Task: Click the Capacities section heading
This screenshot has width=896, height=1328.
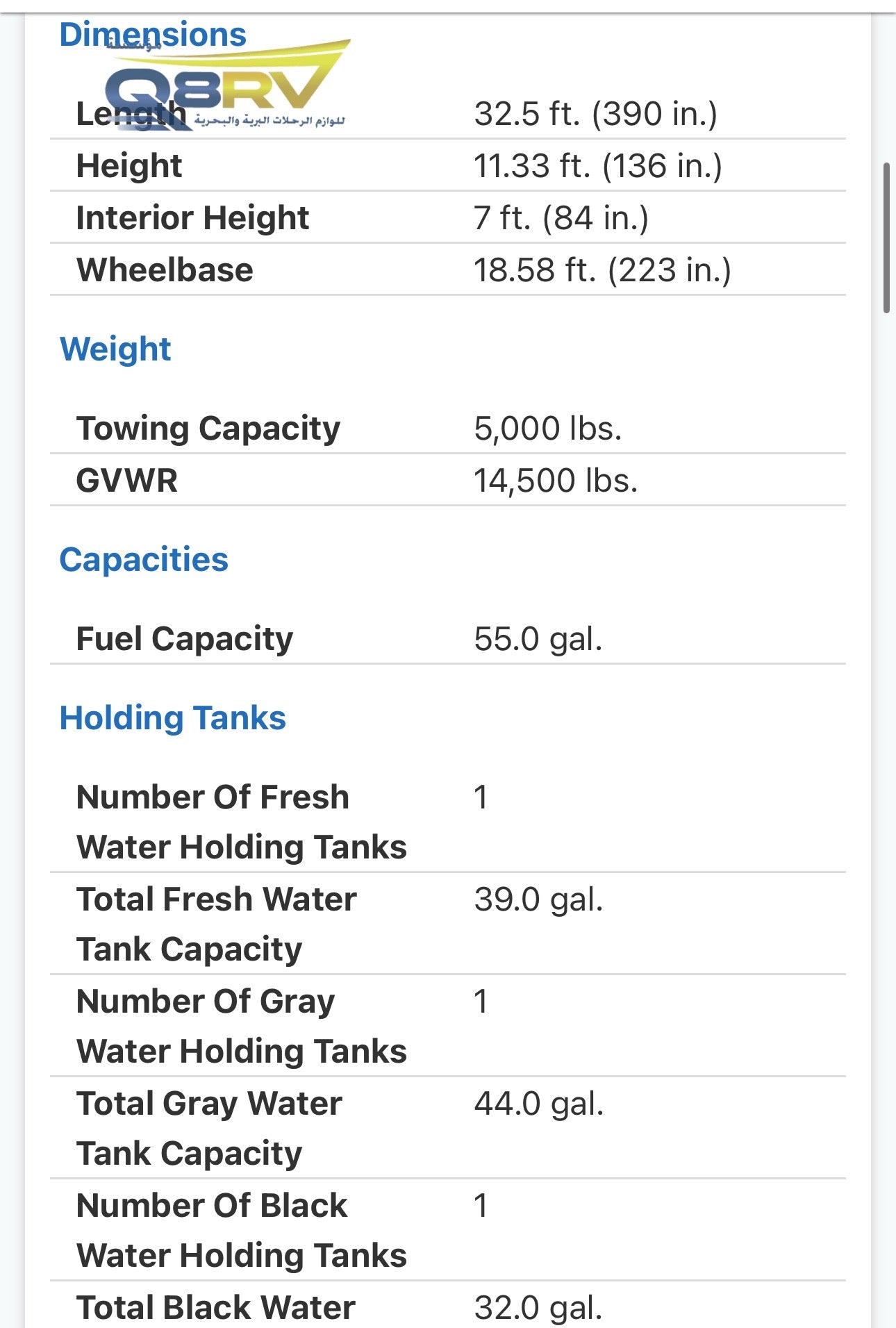Action: pos(144,560)
